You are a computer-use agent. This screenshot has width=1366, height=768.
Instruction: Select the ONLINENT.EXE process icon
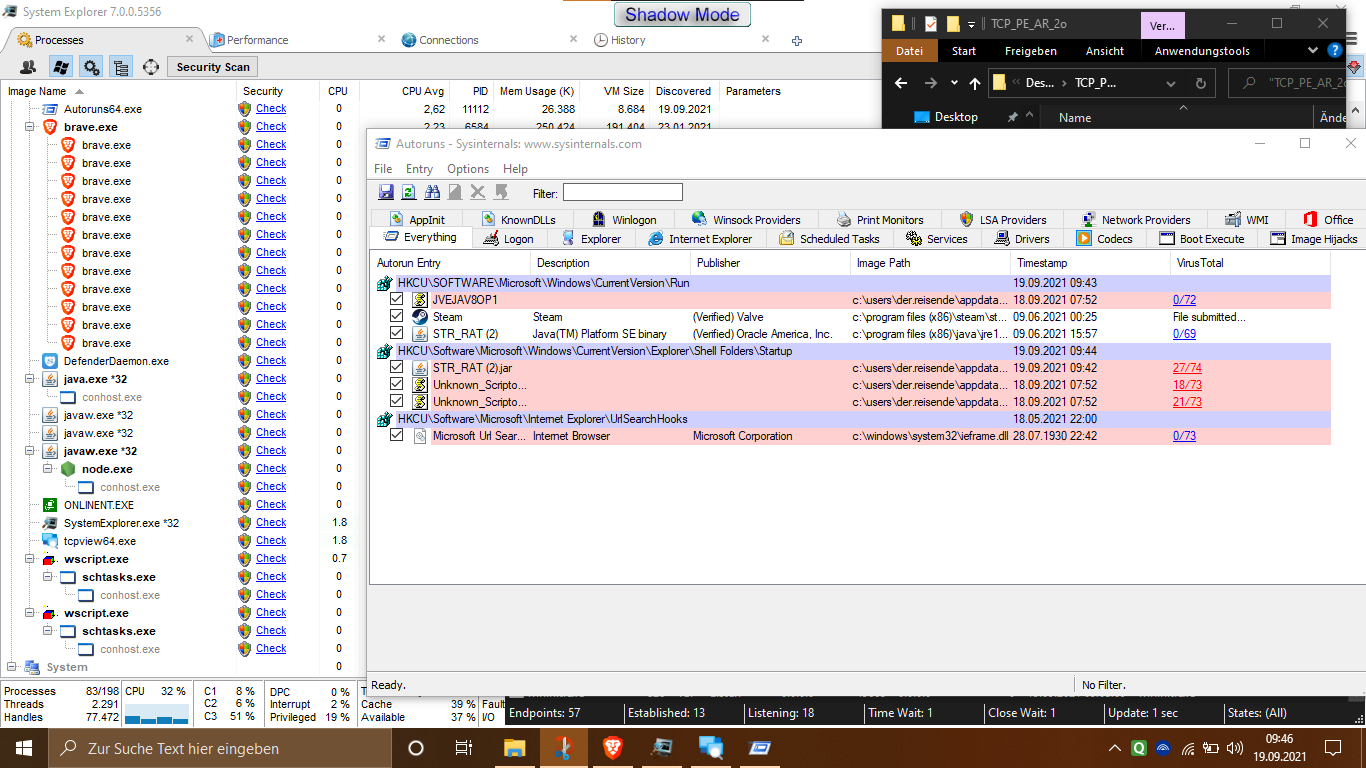tap(50, 505)
